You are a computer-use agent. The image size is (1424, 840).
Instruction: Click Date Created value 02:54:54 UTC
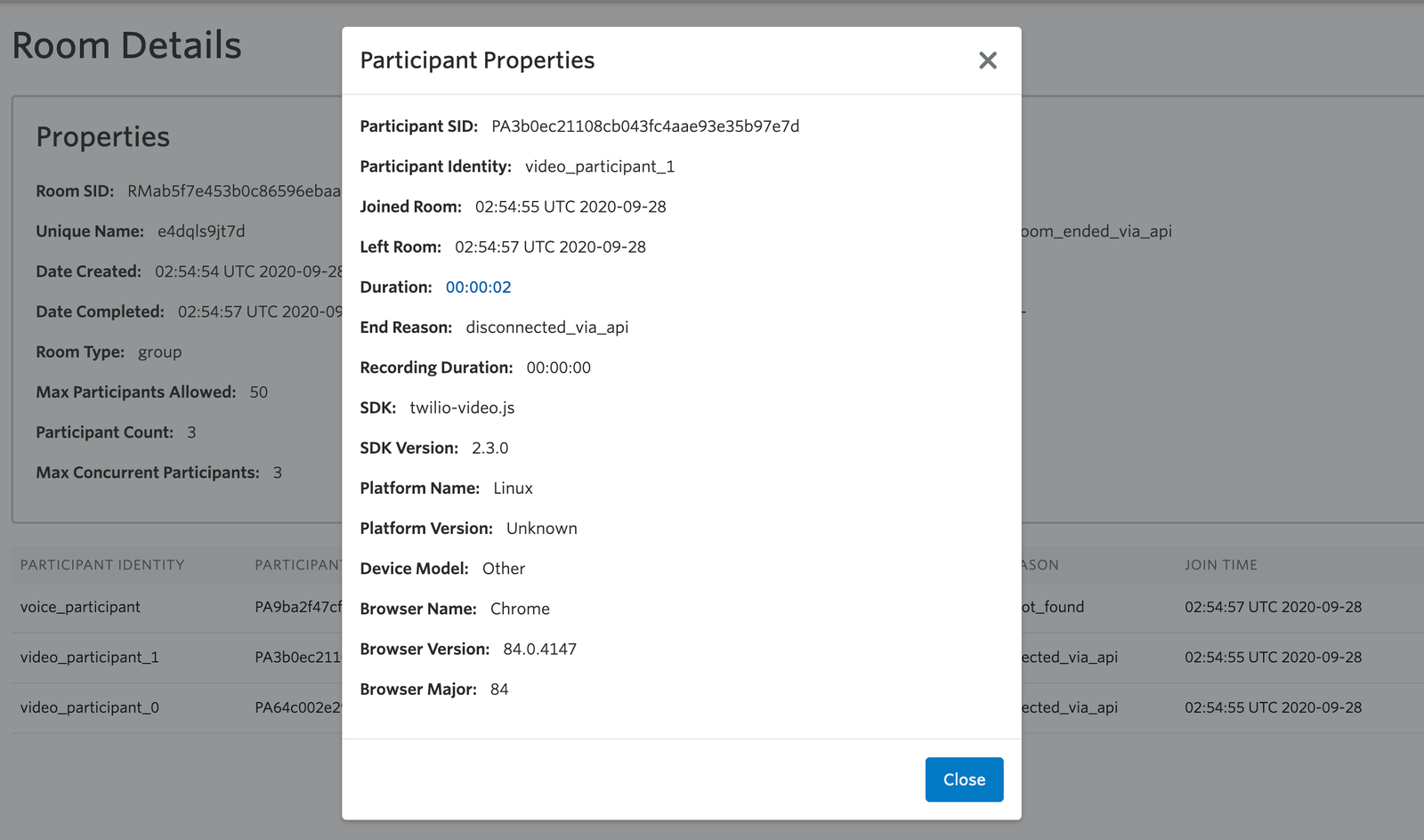coord(248,271)
